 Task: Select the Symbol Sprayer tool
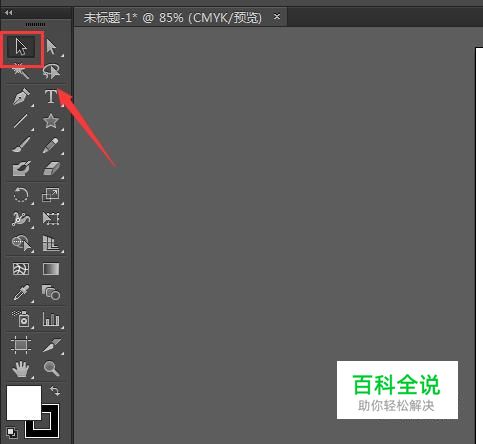[x=21, y=319]
